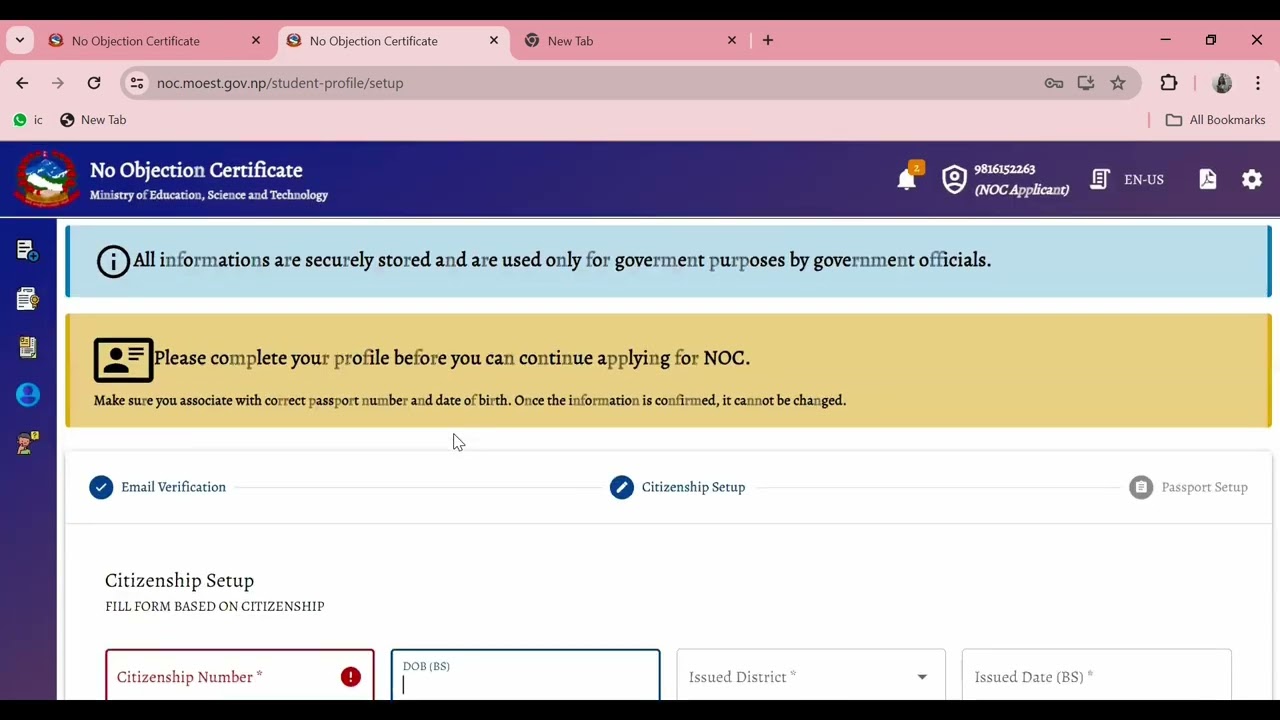Click the install app icon in address bar

click(x=1086, y=83)
